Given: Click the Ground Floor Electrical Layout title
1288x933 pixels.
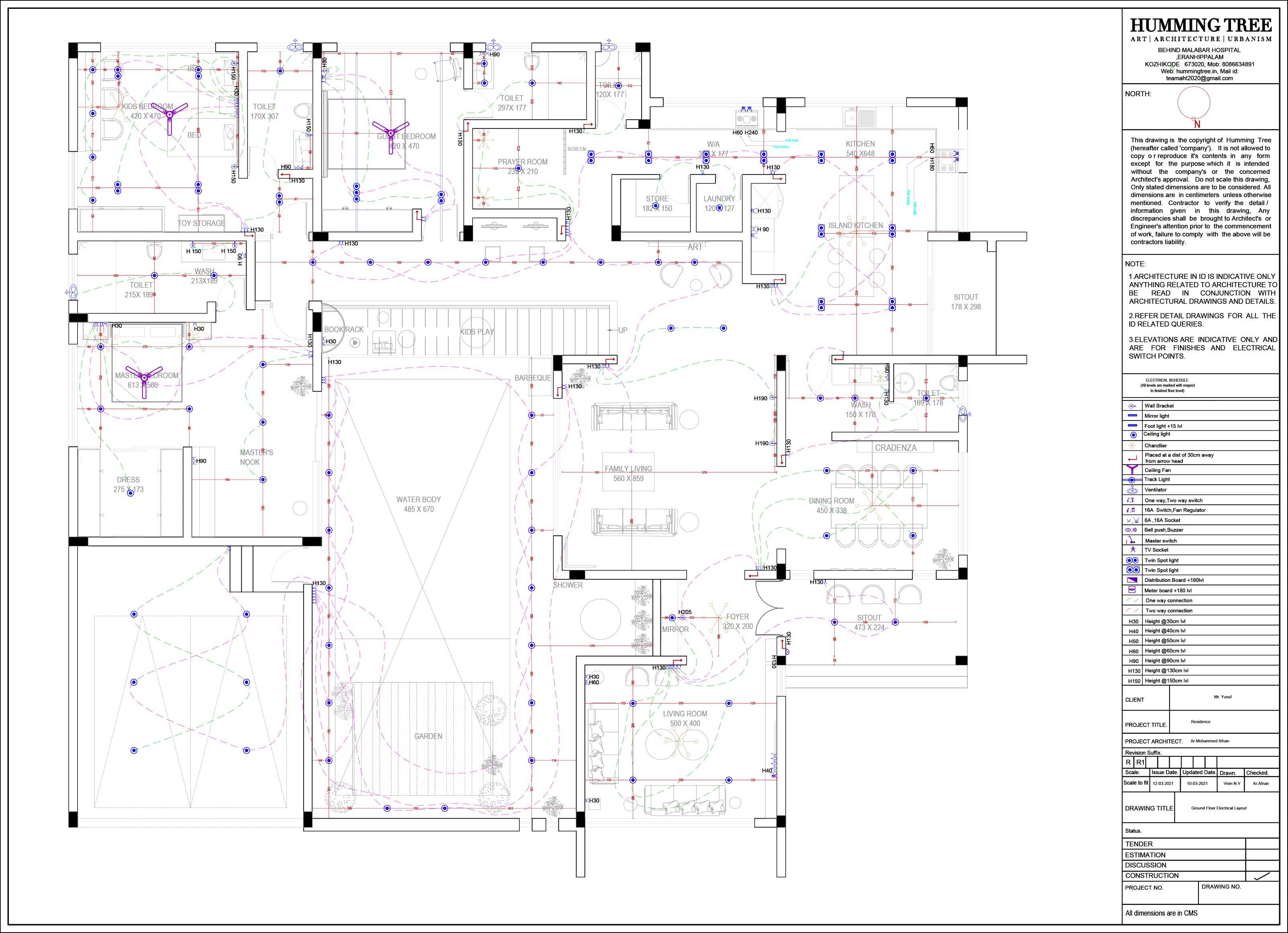Looking at the screenshot, I should point(1219,808).
